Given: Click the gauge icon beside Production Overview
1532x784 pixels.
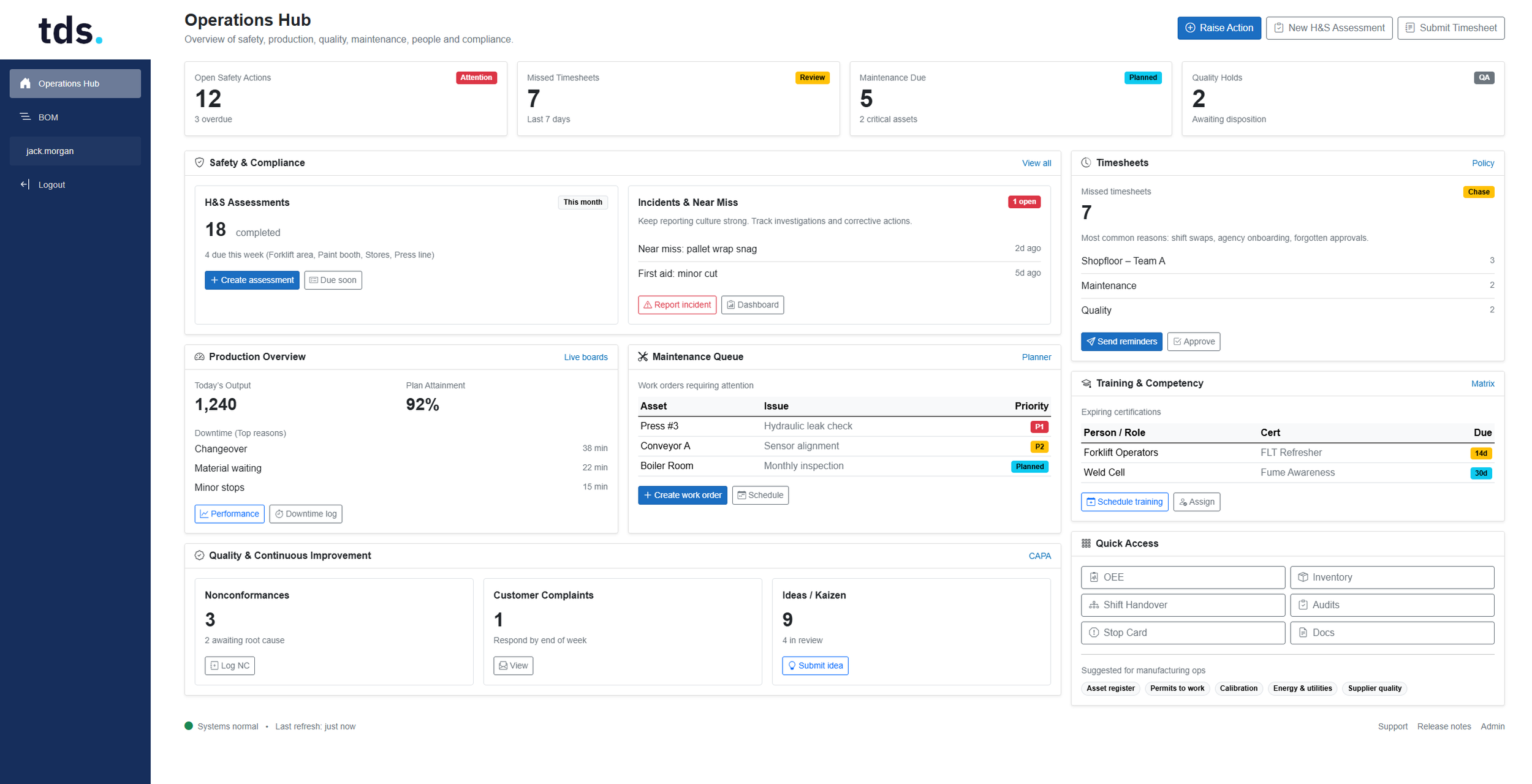Looking at the screenshot, I should (199, 356).
